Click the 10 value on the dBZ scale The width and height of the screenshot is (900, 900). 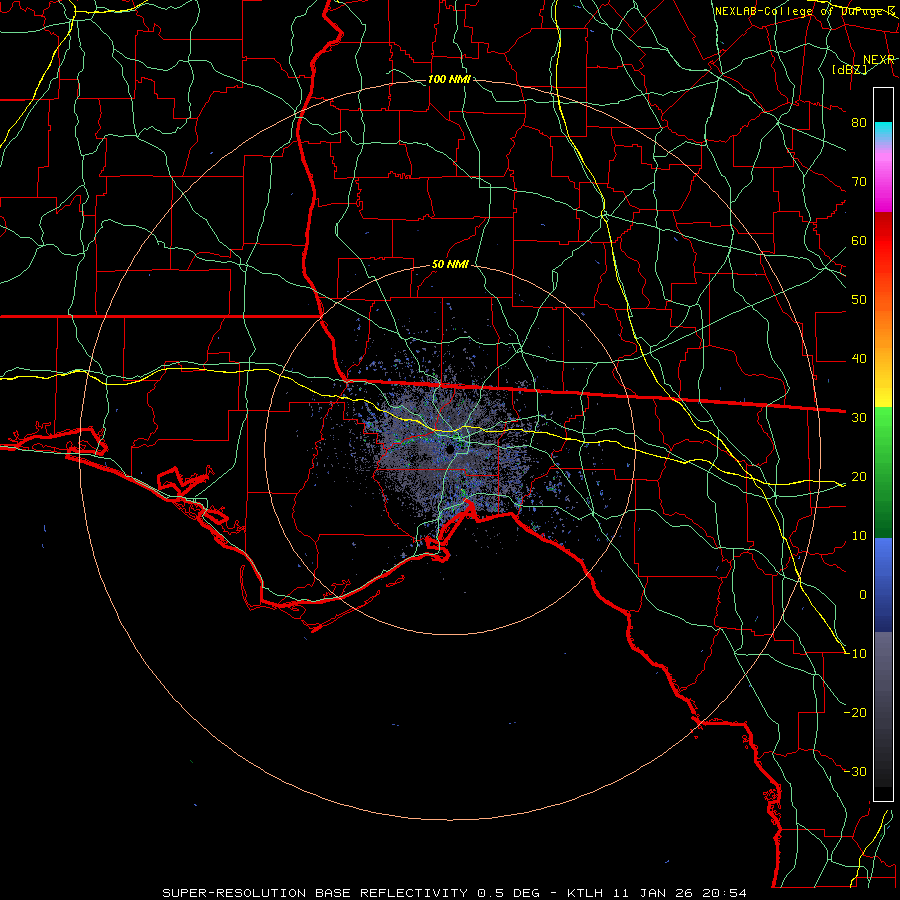tap(859, 536)
